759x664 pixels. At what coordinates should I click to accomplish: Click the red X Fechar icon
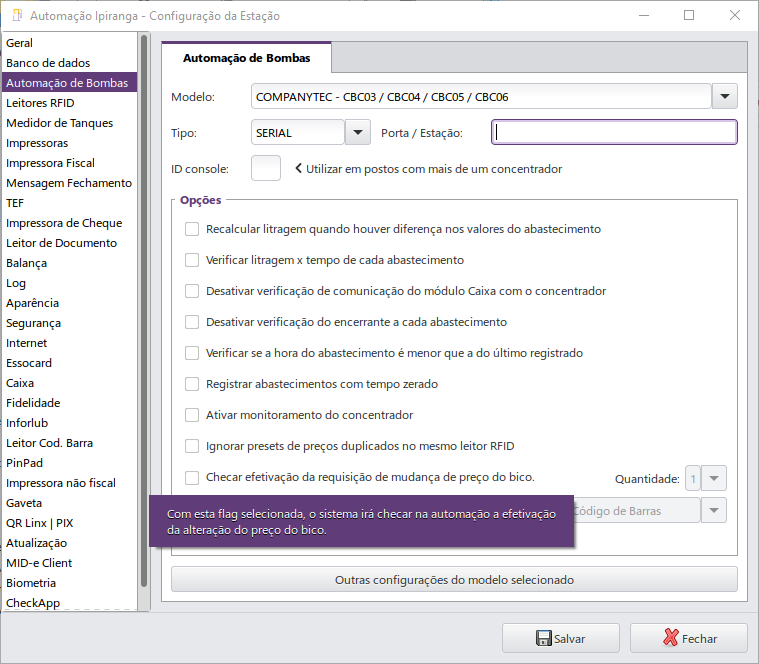pyautogui.click(x=670, y=638)
